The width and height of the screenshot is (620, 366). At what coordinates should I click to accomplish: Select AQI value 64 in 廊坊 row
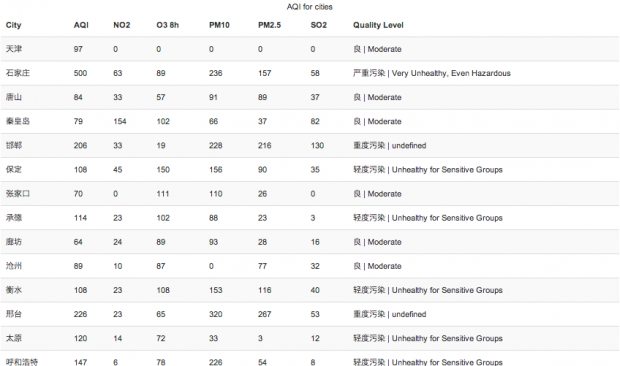(78, 242)
